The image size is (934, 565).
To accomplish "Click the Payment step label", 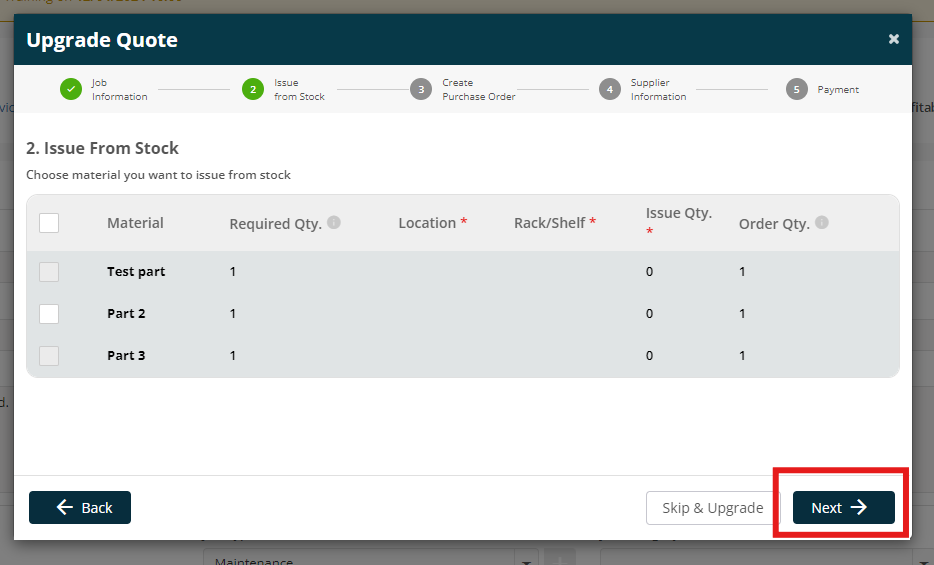I will click(838, 89).
